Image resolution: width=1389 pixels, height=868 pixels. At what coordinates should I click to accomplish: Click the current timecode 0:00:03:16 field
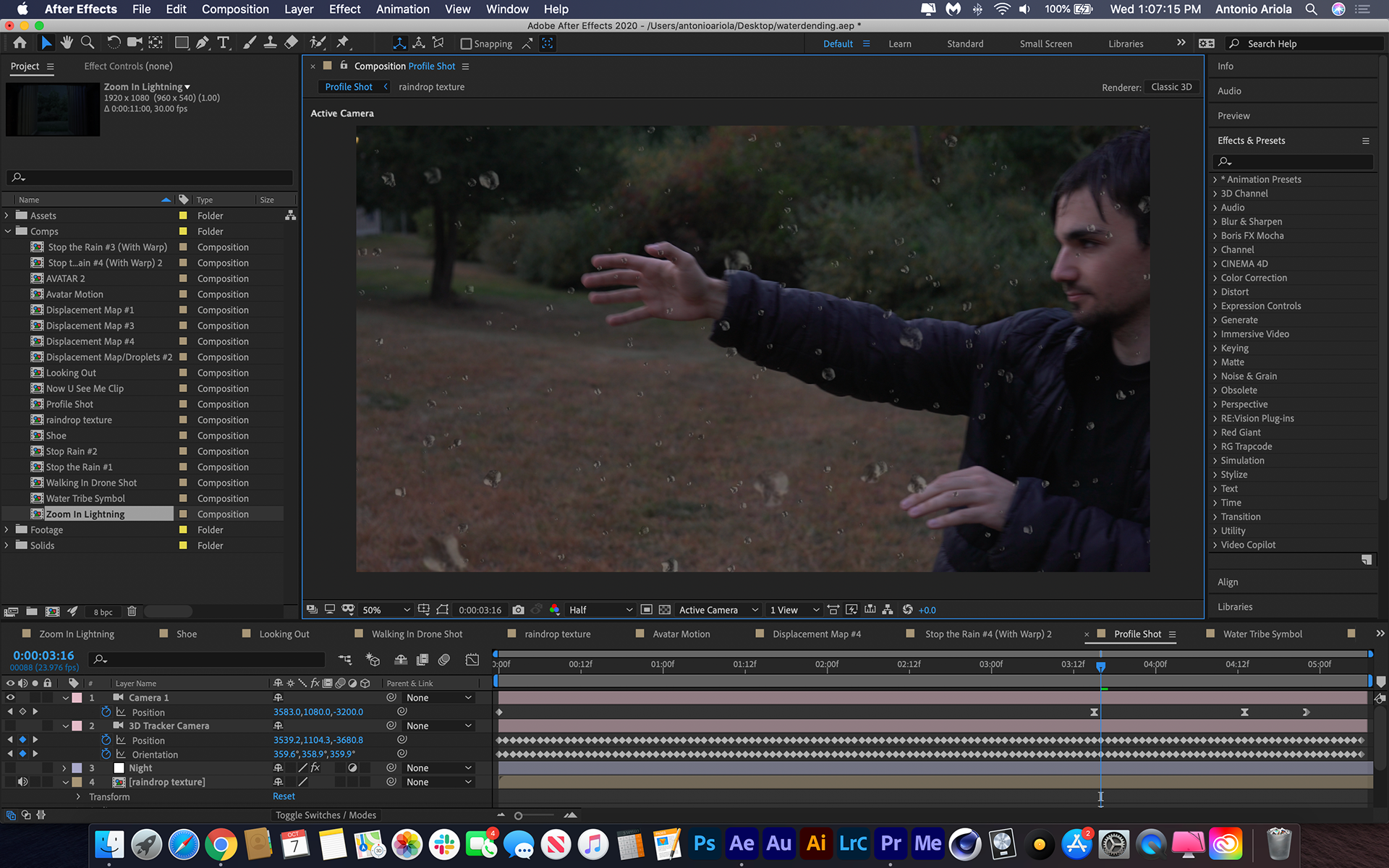coord(43,655)
